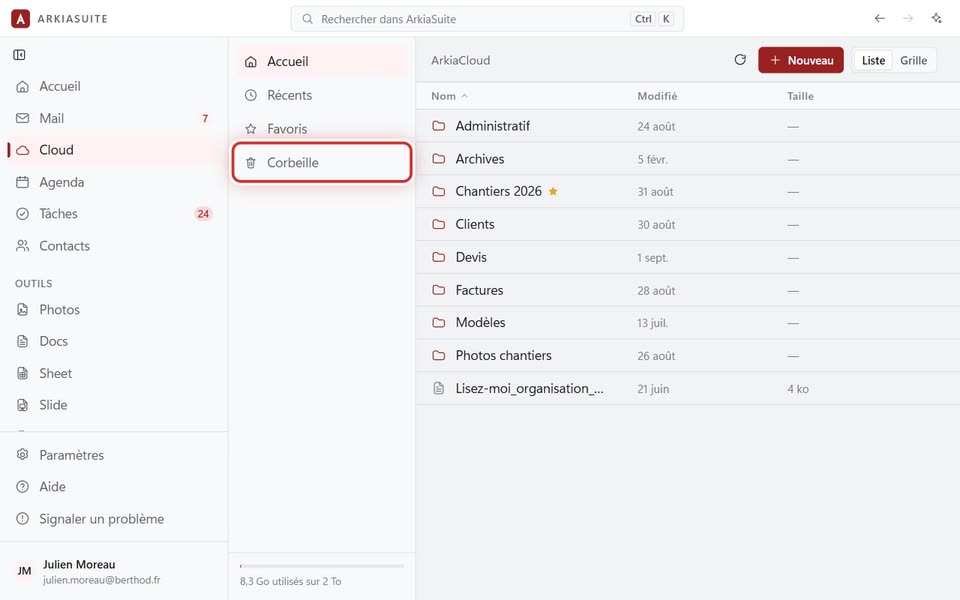Click Signaler un problème
The image size is (960, 600).
[x=114, y=519]
